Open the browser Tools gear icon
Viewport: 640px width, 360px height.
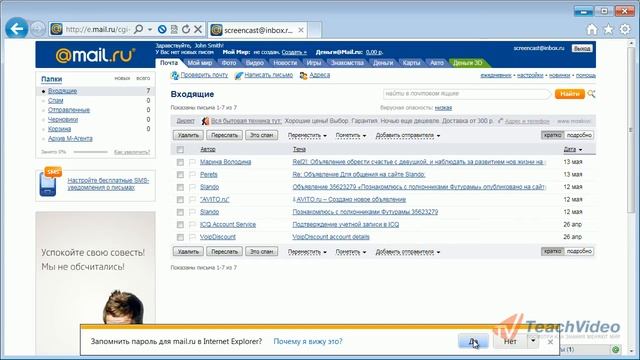625,29
